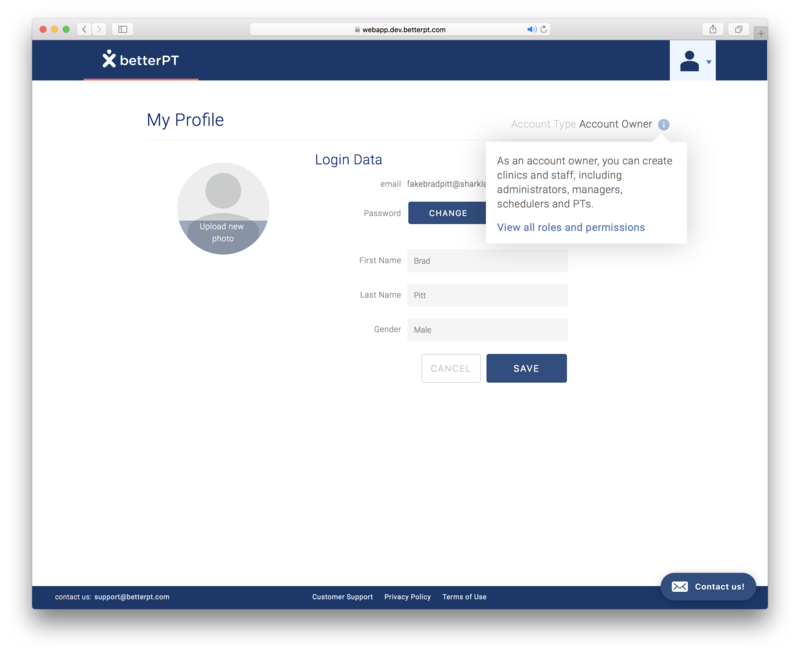Reload the page using refresh icon
Screen dimensions: 800x655
(544, 30)
